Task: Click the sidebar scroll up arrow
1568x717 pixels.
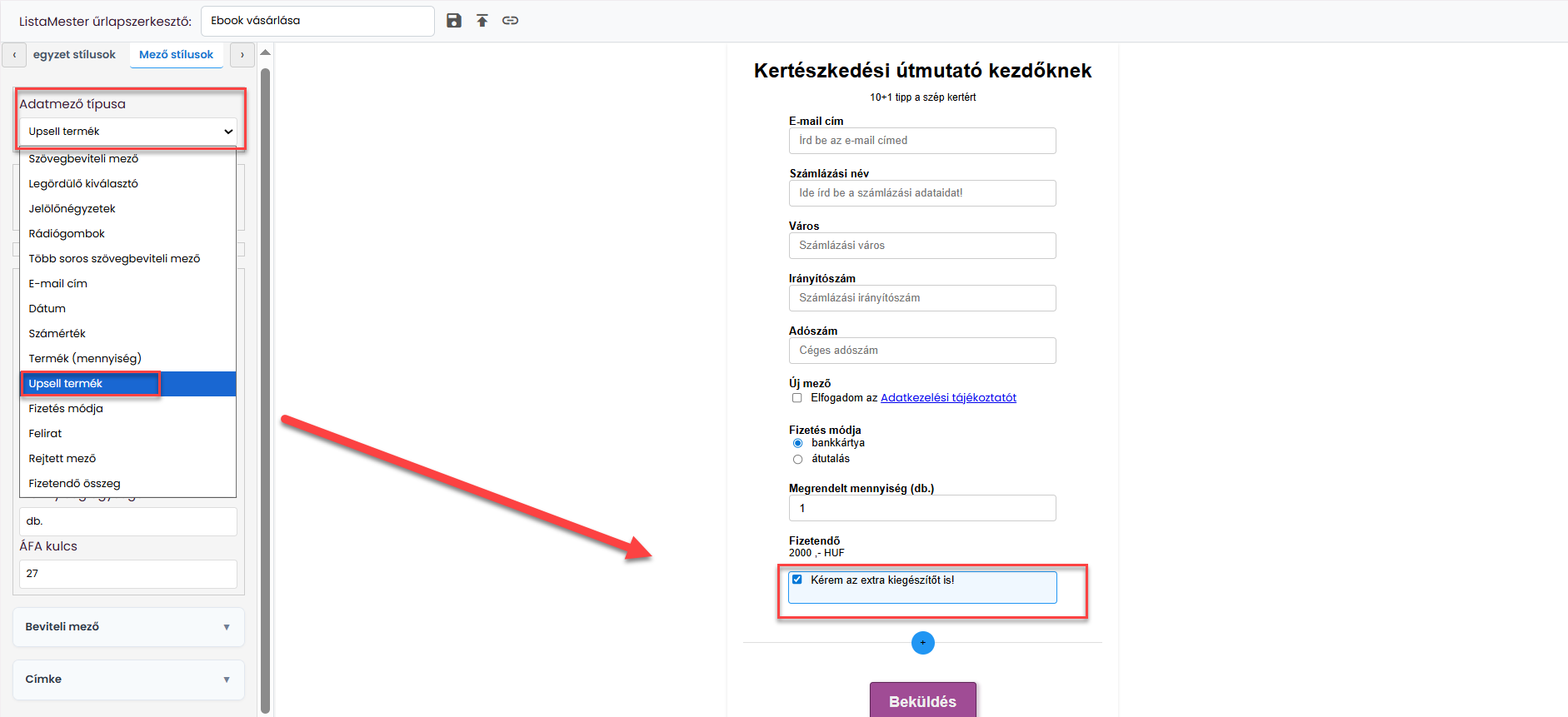Action: (265, 52)
